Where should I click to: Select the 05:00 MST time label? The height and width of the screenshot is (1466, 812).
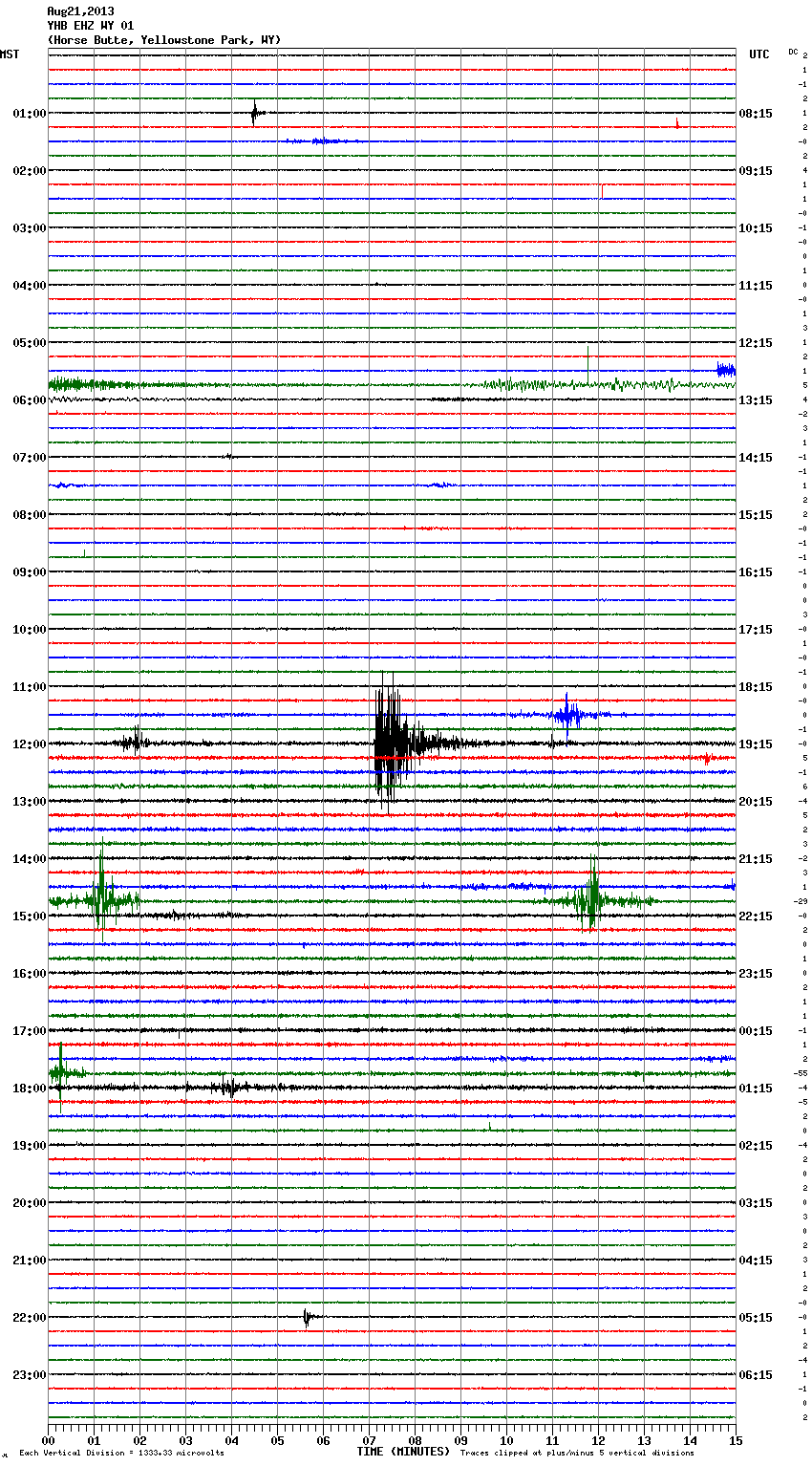point(30,343)
